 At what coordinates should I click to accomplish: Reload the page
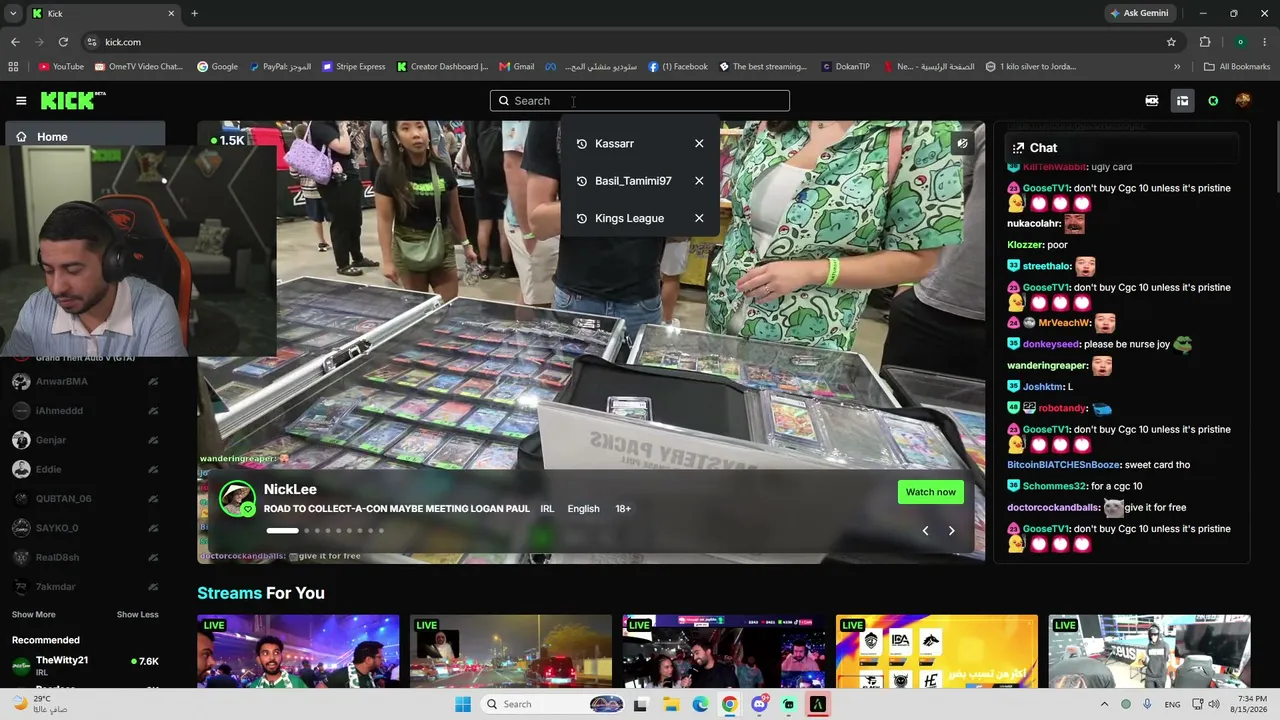[63, 42]
